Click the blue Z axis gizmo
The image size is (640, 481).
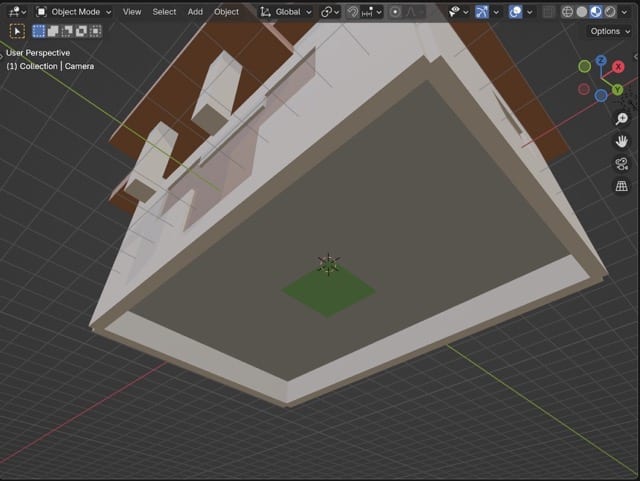pyautogui.click(x=601, y=61)
